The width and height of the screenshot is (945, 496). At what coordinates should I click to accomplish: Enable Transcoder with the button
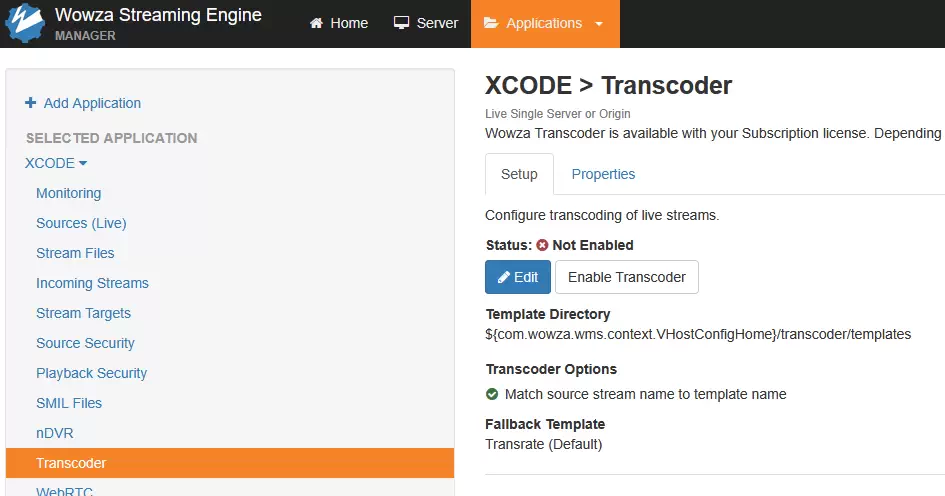[x=627, y=277]
